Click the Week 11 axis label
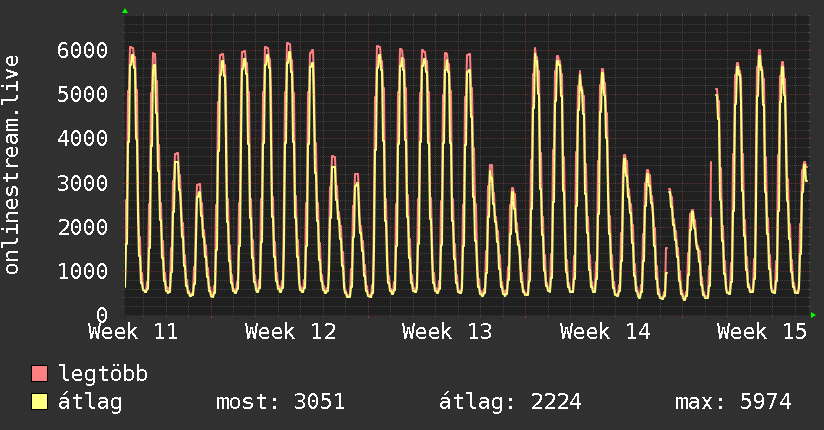Screen dimensions: 824x430 tap(133, 332)
